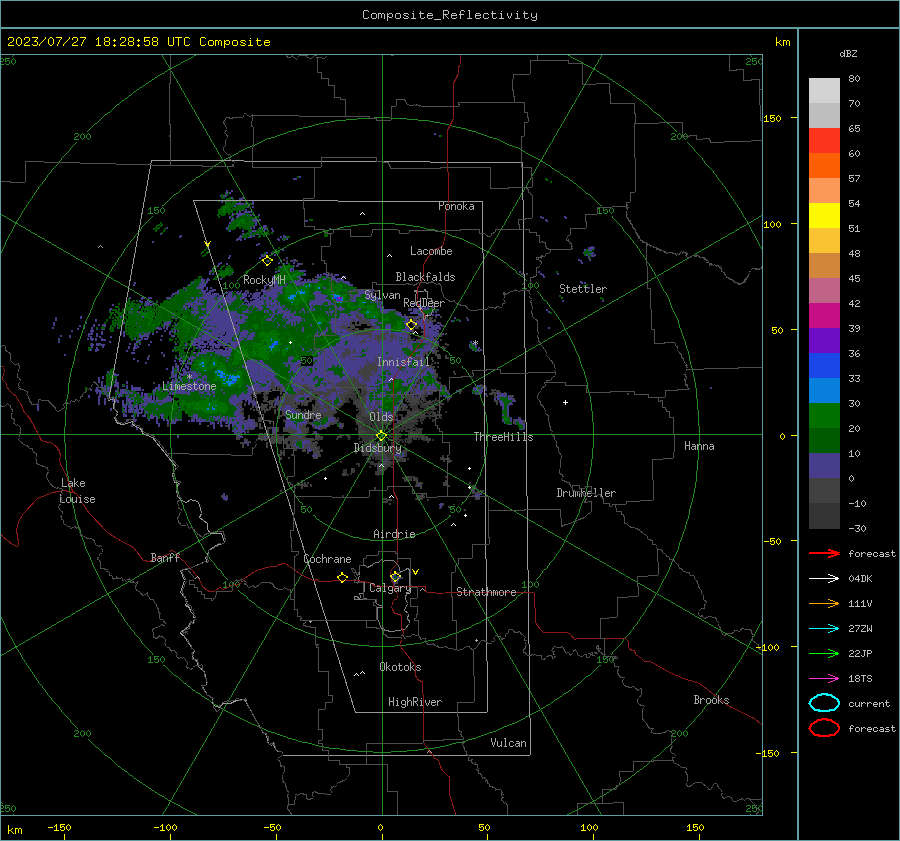Pick the magenta 42 dBZ color band
Screen dimensions: 900x841
pyautogui.click(x=824, y=315)
